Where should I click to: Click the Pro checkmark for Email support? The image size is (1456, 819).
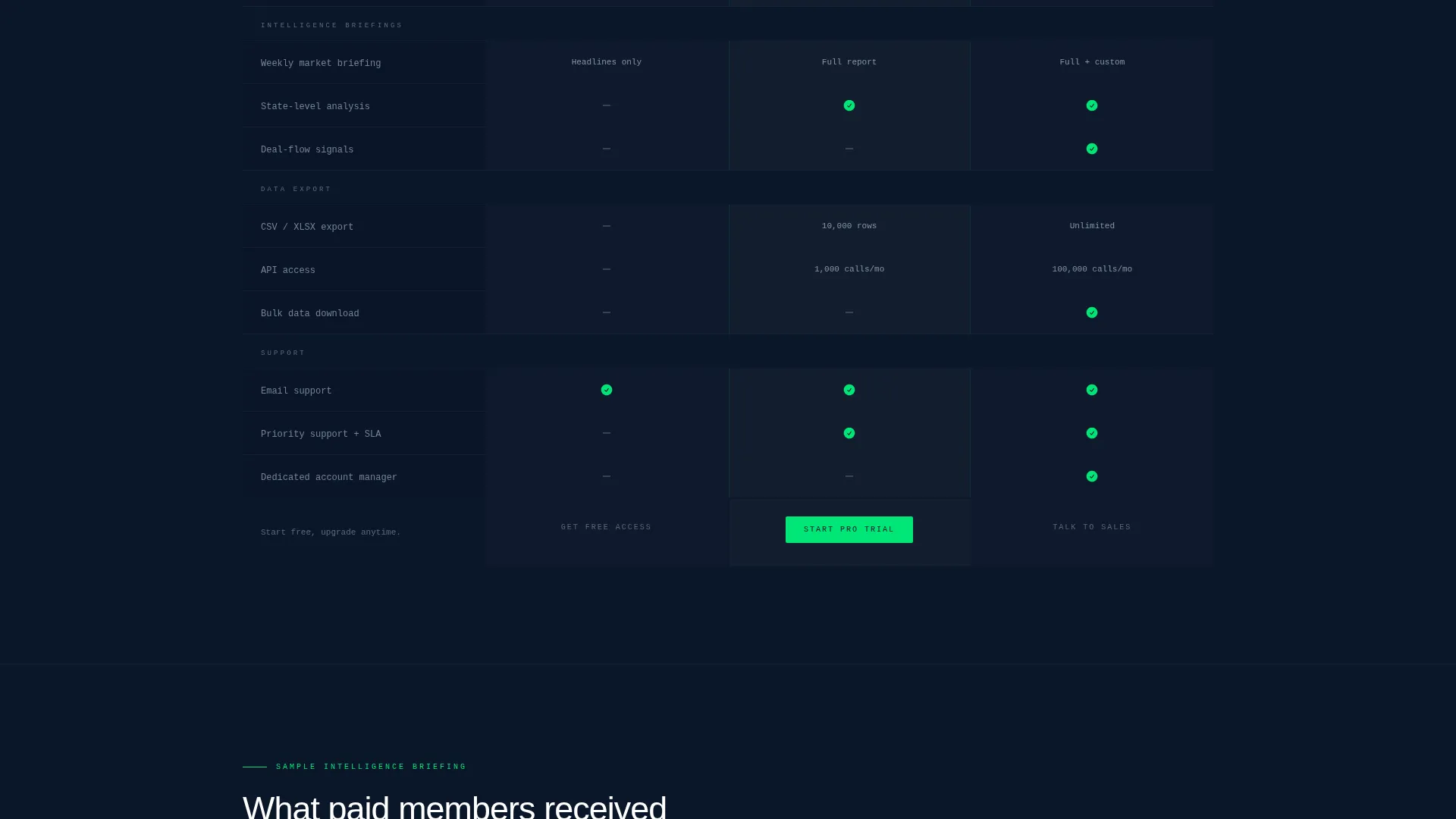click(x=849, y=390)
